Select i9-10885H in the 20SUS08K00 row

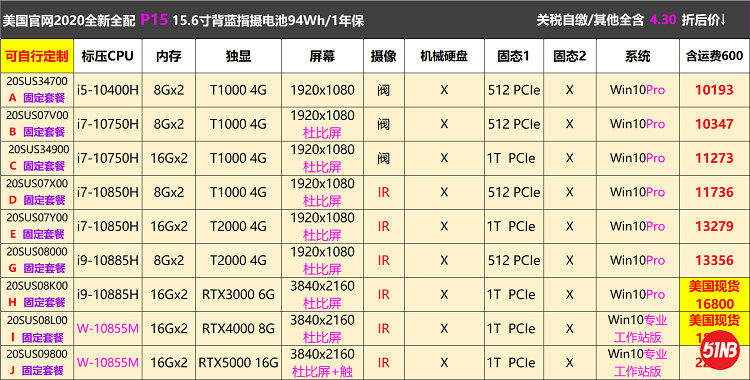[108, 294]
